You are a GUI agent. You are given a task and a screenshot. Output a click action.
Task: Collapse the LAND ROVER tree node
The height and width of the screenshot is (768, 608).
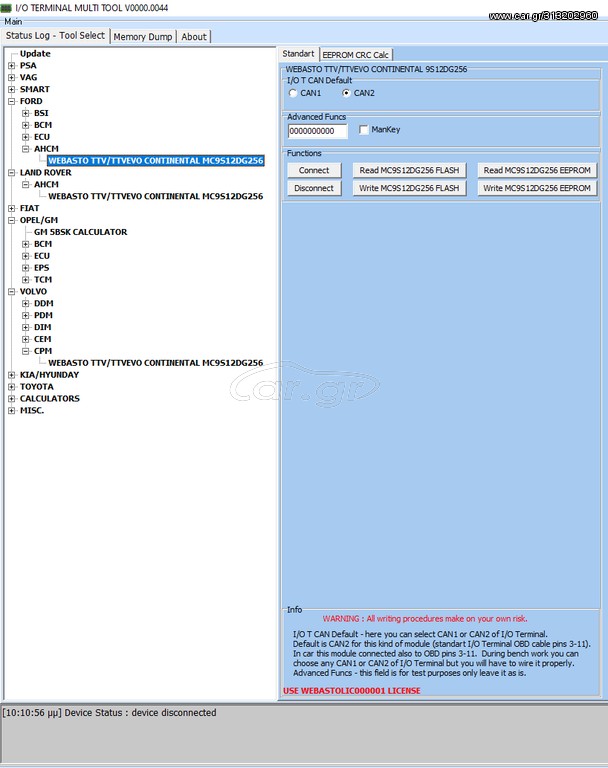pyautogui.click(x=12, y=173)
